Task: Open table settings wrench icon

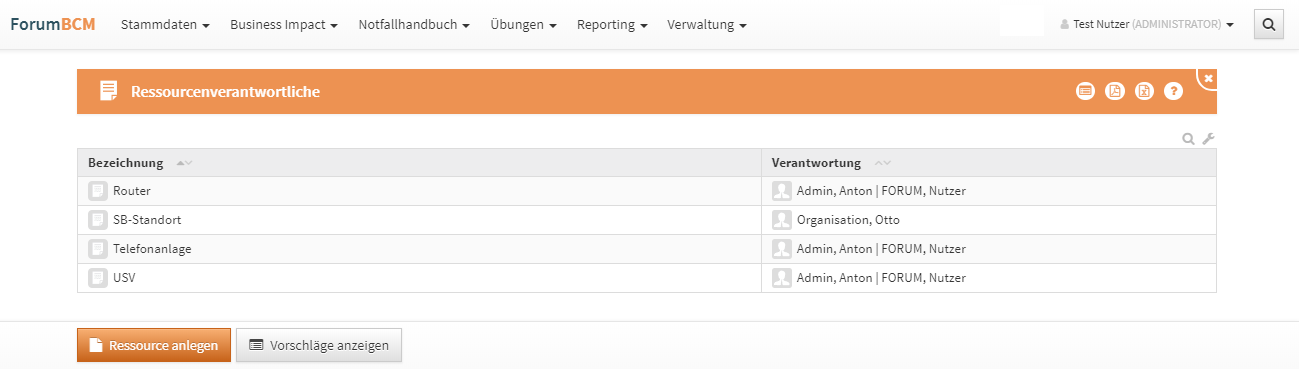Action: tap(1208, 139)
